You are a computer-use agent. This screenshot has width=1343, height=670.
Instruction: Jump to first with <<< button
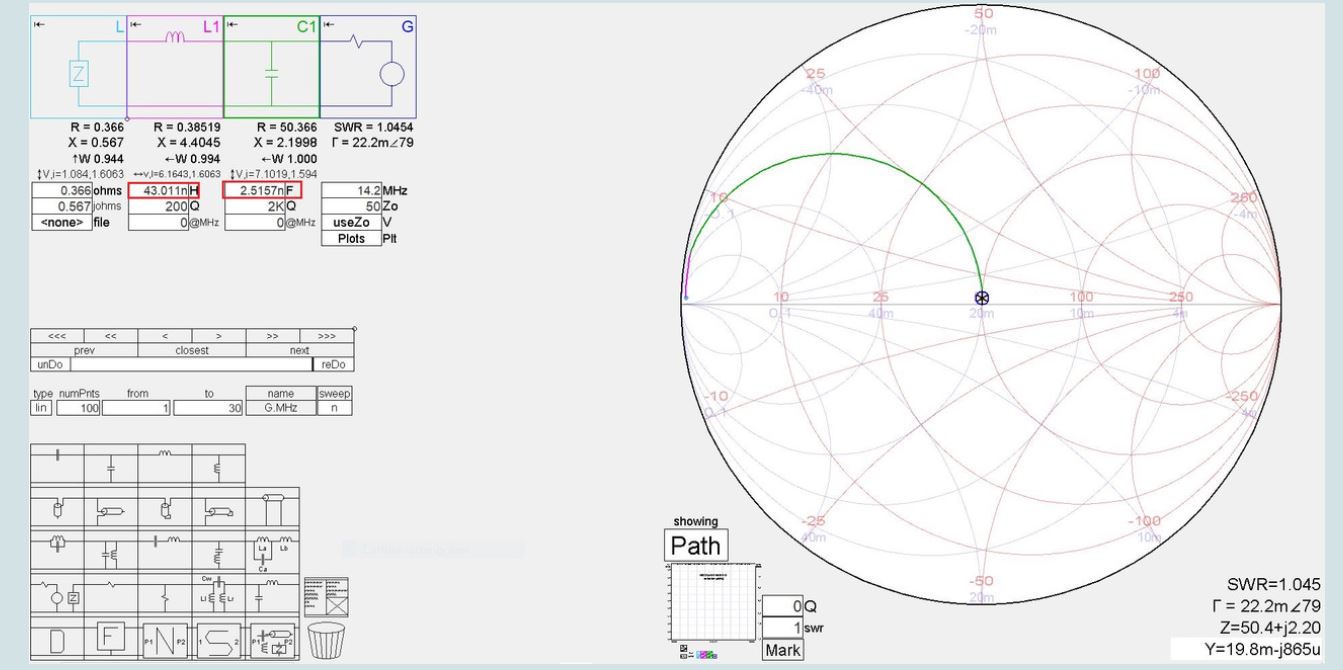pyautogui.click(x=57, y=336)
